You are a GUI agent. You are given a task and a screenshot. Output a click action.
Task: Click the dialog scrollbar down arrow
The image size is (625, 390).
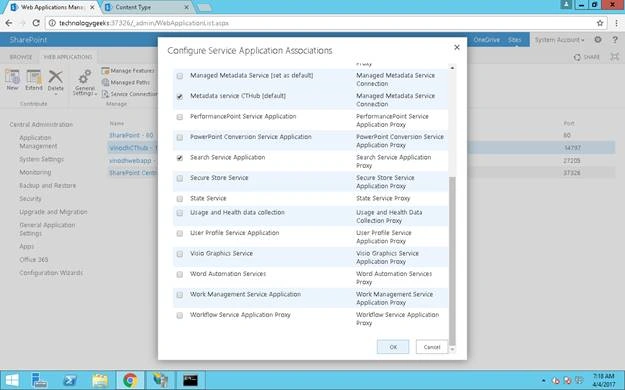tap(452, 349)
